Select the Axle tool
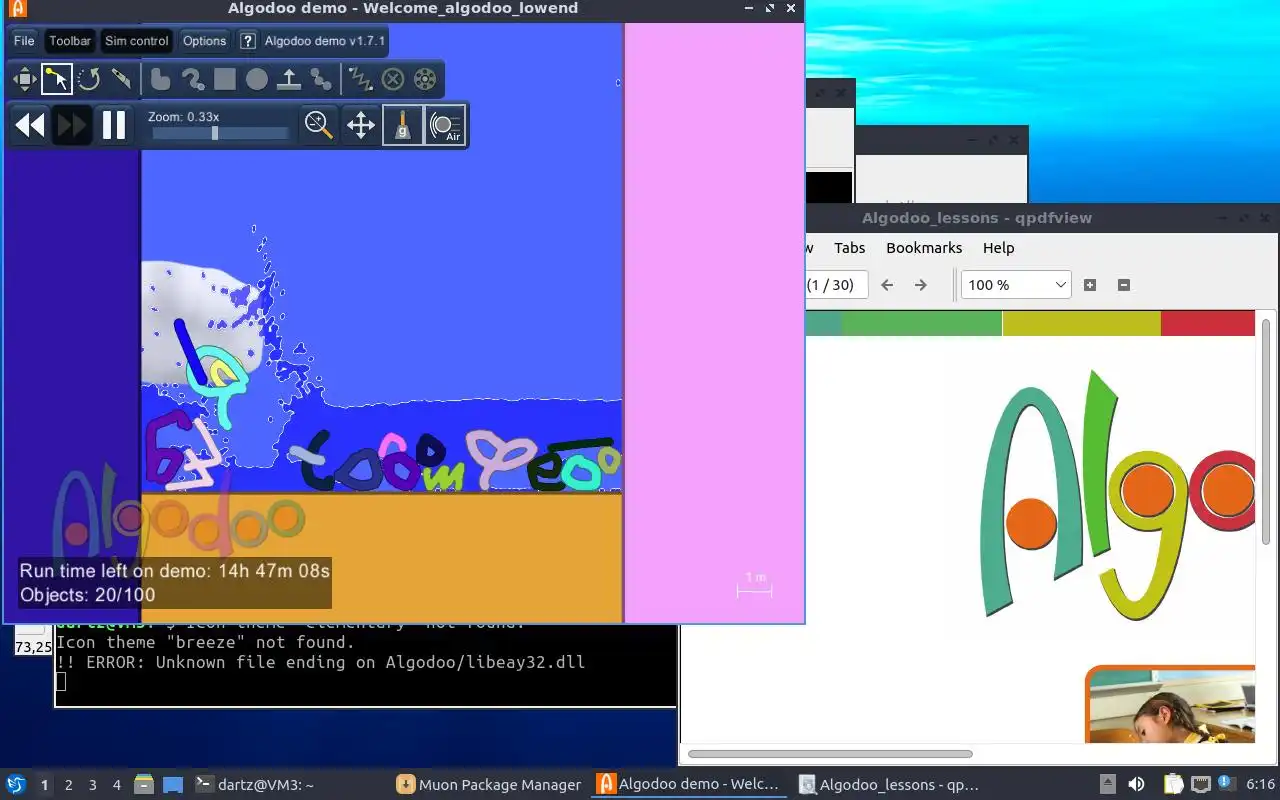 tap(424, 79)
